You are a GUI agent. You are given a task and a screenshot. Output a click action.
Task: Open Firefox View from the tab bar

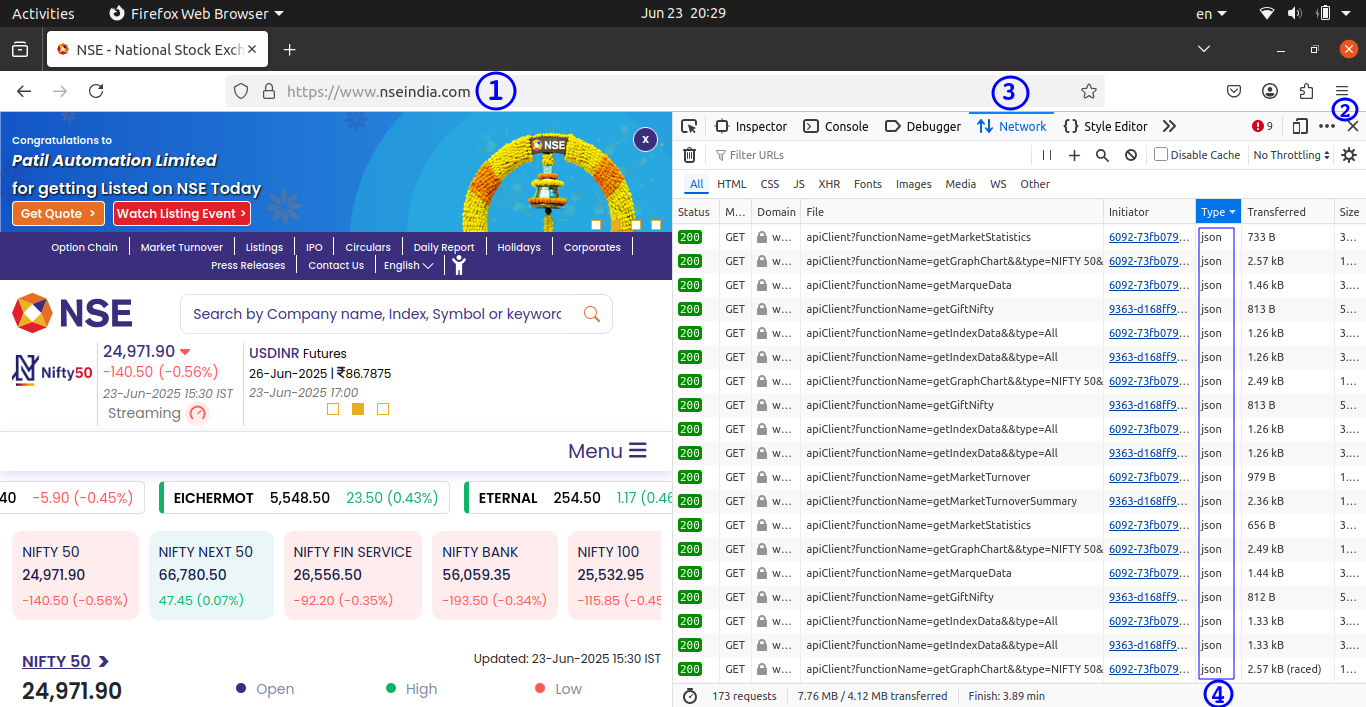click(20, 49)
